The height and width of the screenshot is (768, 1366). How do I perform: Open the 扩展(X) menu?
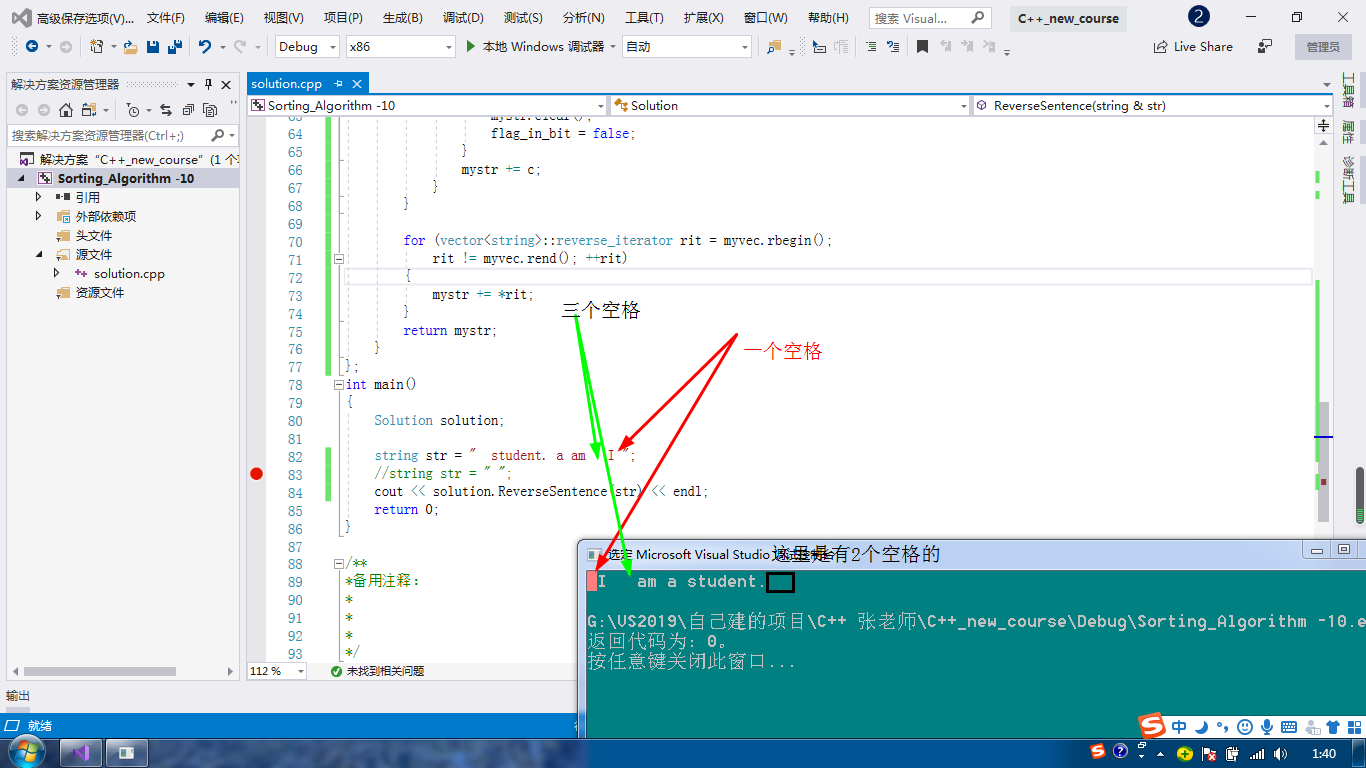click(704, 18)
